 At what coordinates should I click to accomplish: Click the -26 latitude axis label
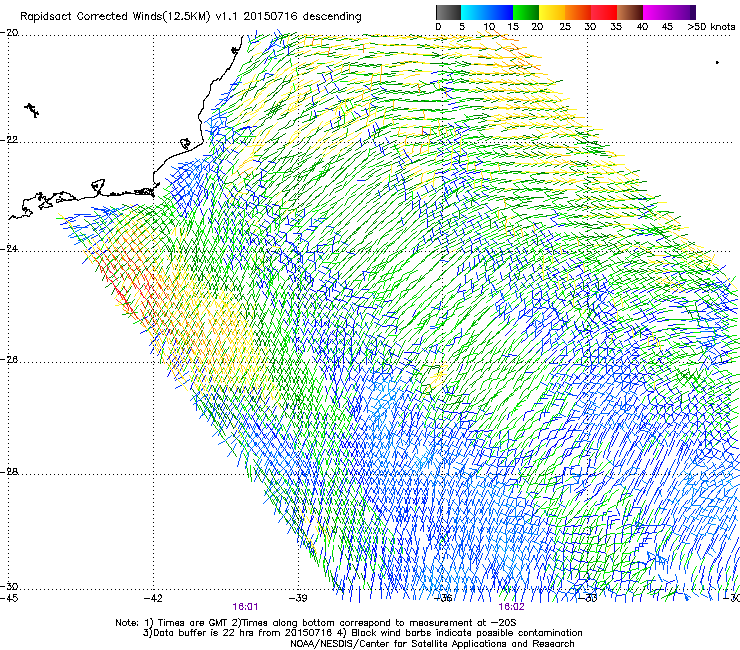tap(9, 360)
